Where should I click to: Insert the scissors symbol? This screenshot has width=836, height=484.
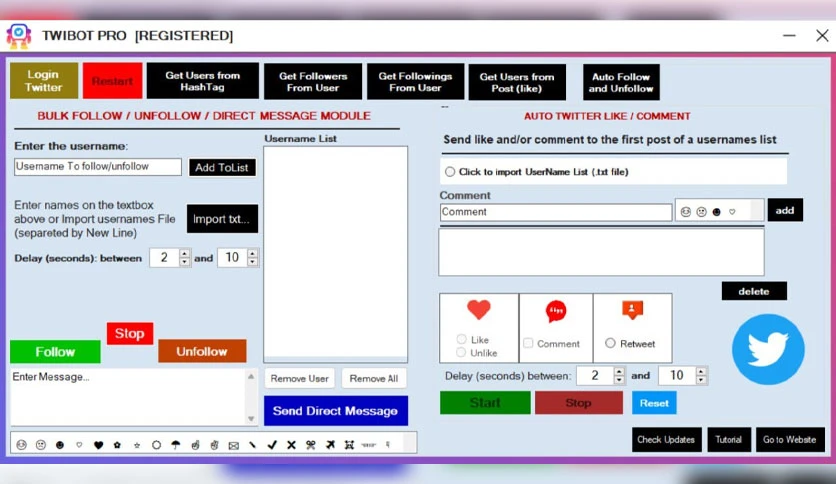[x=310, y=445]
